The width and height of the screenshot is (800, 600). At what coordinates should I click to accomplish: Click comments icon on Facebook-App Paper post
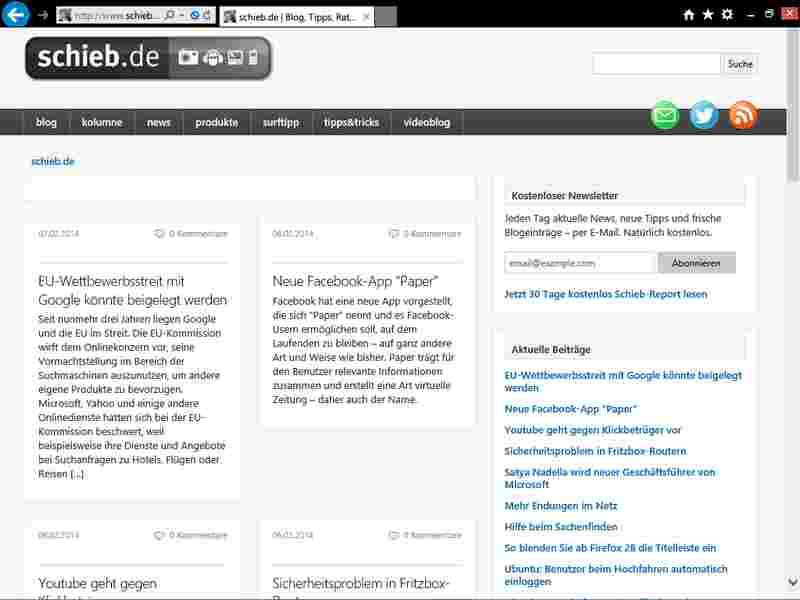click(x=393, y=234)
